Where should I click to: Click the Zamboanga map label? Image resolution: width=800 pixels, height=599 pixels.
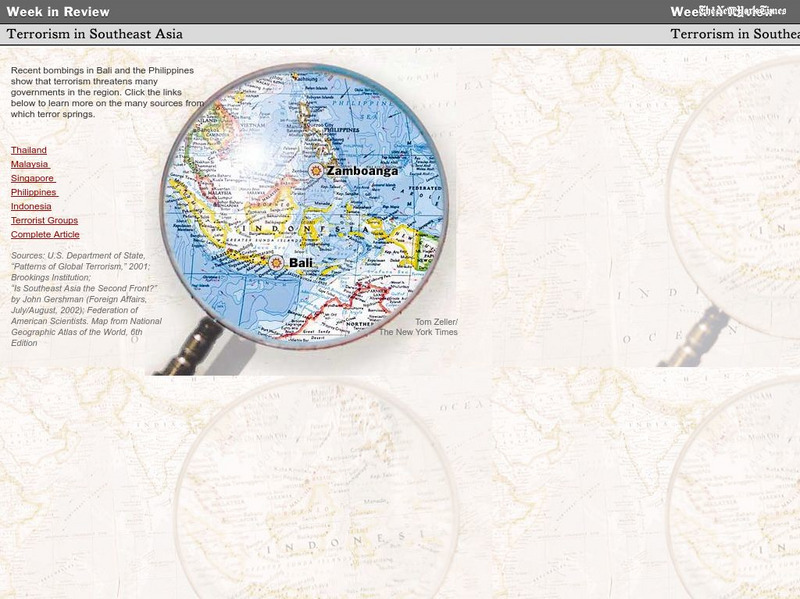tap(362, 171)
